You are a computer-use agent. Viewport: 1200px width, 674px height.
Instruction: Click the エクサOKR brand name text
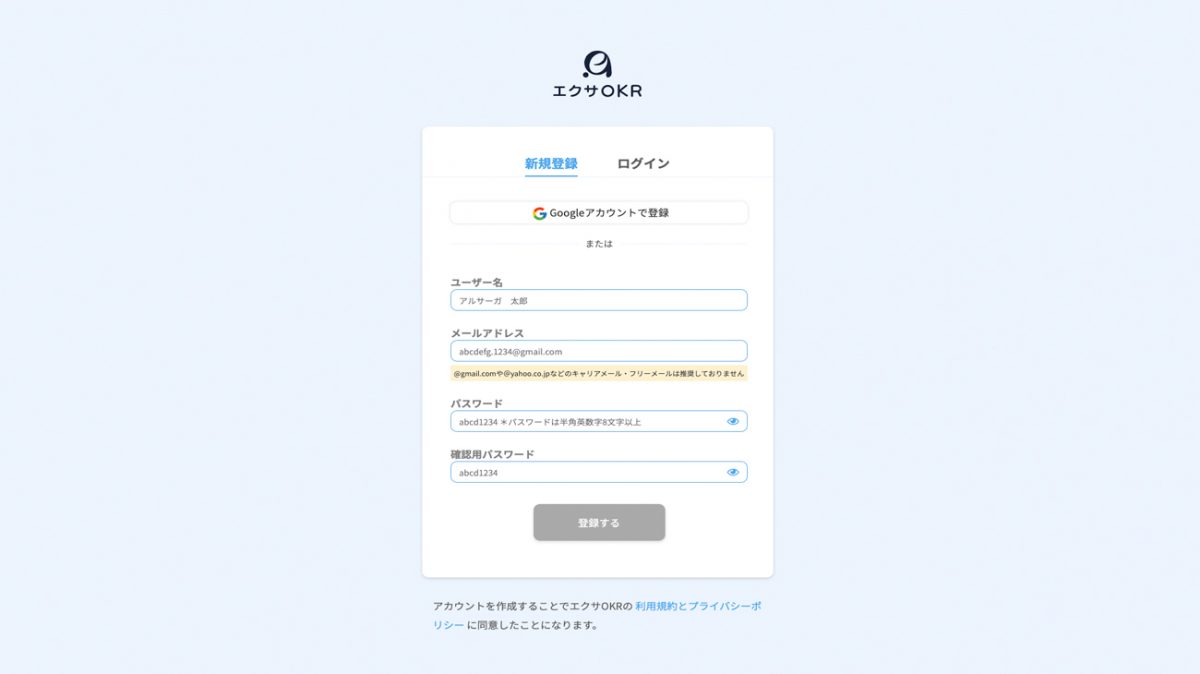pyautogui.click(x=597, y=91)
